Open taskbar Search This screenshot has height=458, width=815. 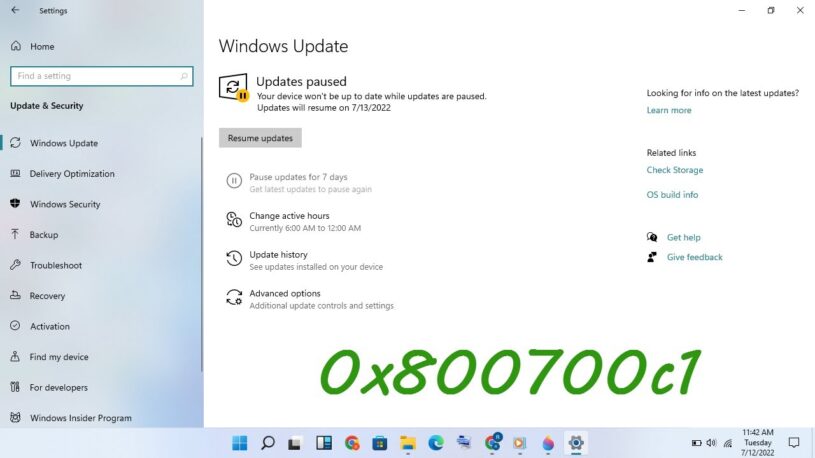268,443
